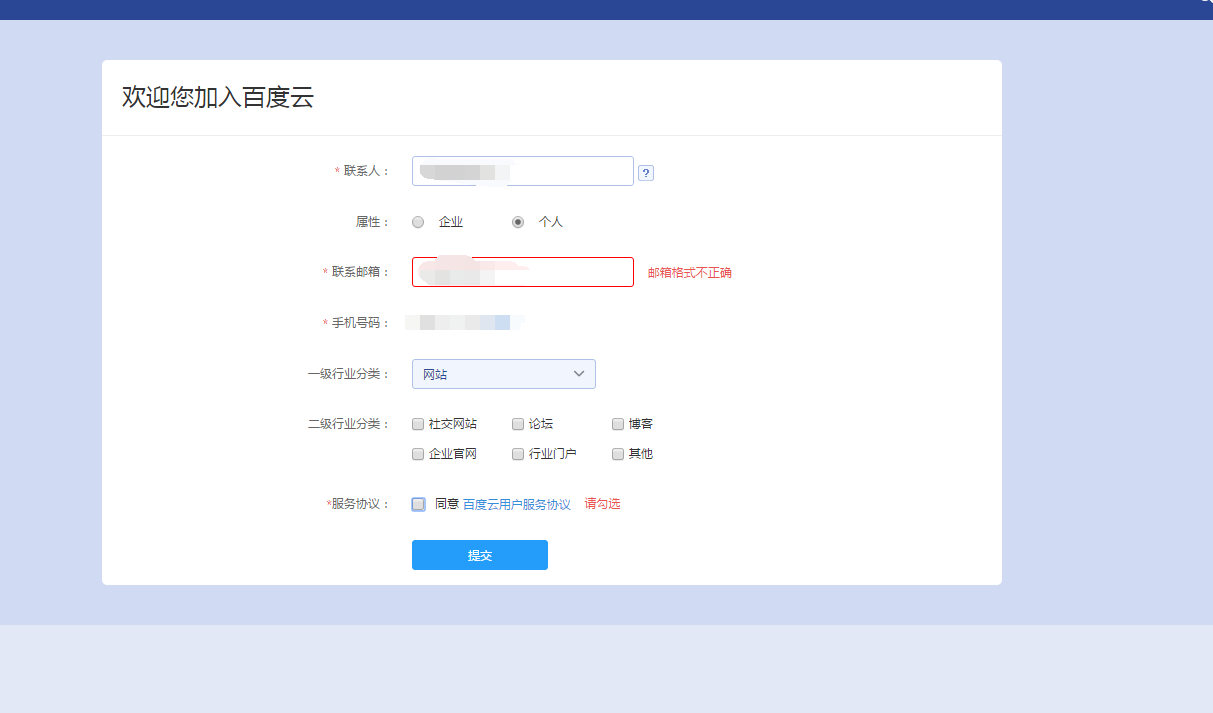Click the 欢迎您加入百度云 heading

click(x=218, y=97)
